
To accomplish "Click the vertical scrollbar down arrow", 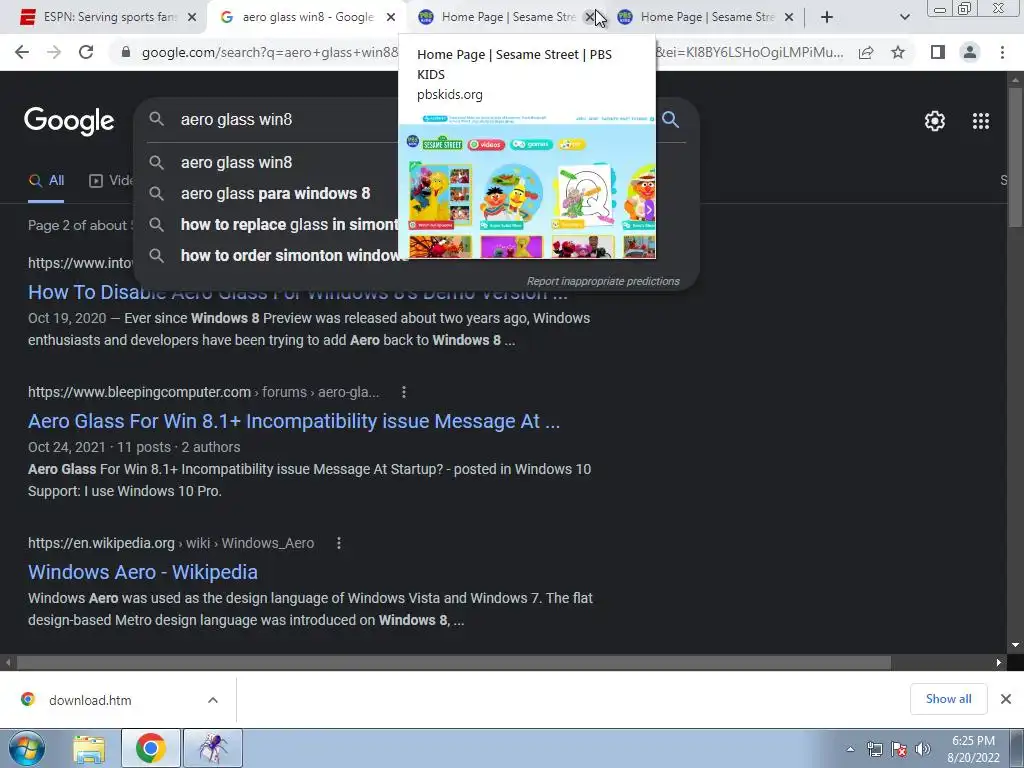I will coord(1015,645).
